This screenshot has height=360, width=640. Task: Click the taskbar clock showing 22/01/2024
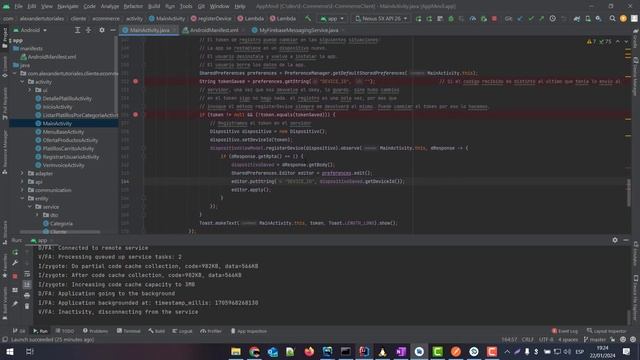602,351
